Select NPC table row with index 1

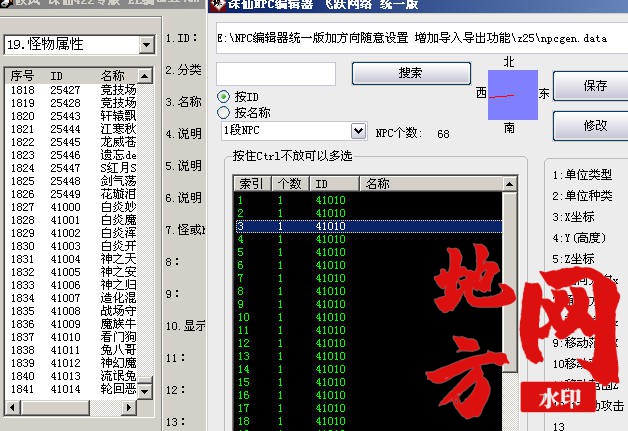coord(368,200)
